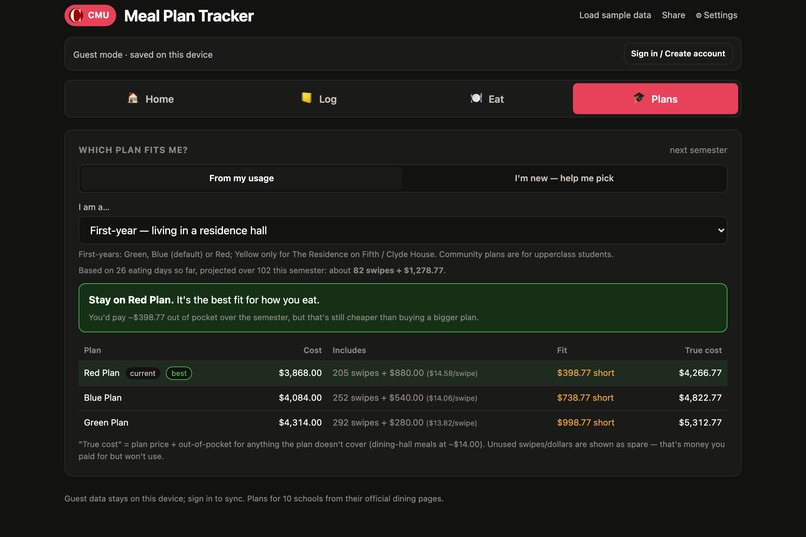Click the Meal Plan Tracker title
The width and height of the screenshot is (806, 537).
pyautogui.click(x=189, y=16)
